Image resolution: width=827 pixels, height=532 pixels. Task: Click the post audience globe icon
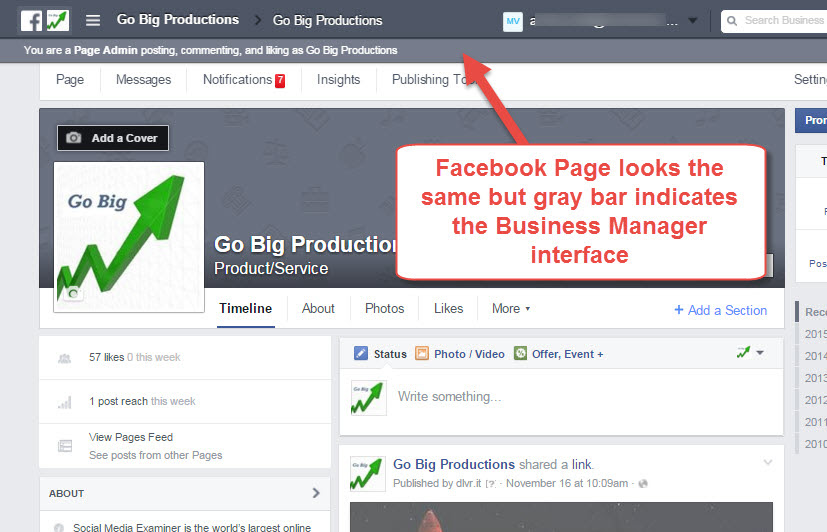pos(643,483)
